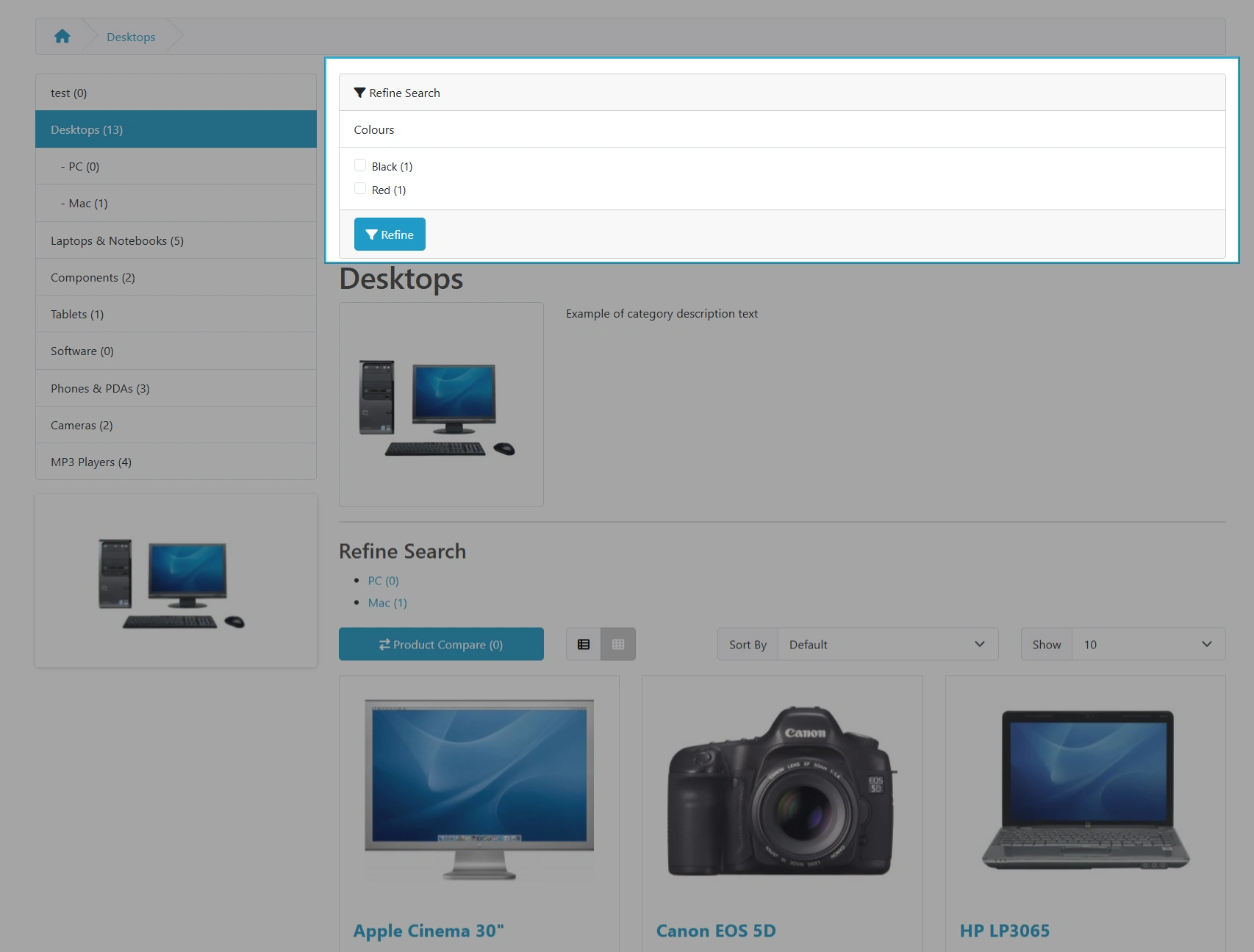
Task: Click the Apple Cinema monitor product image
Action: [x=479, y=790]
